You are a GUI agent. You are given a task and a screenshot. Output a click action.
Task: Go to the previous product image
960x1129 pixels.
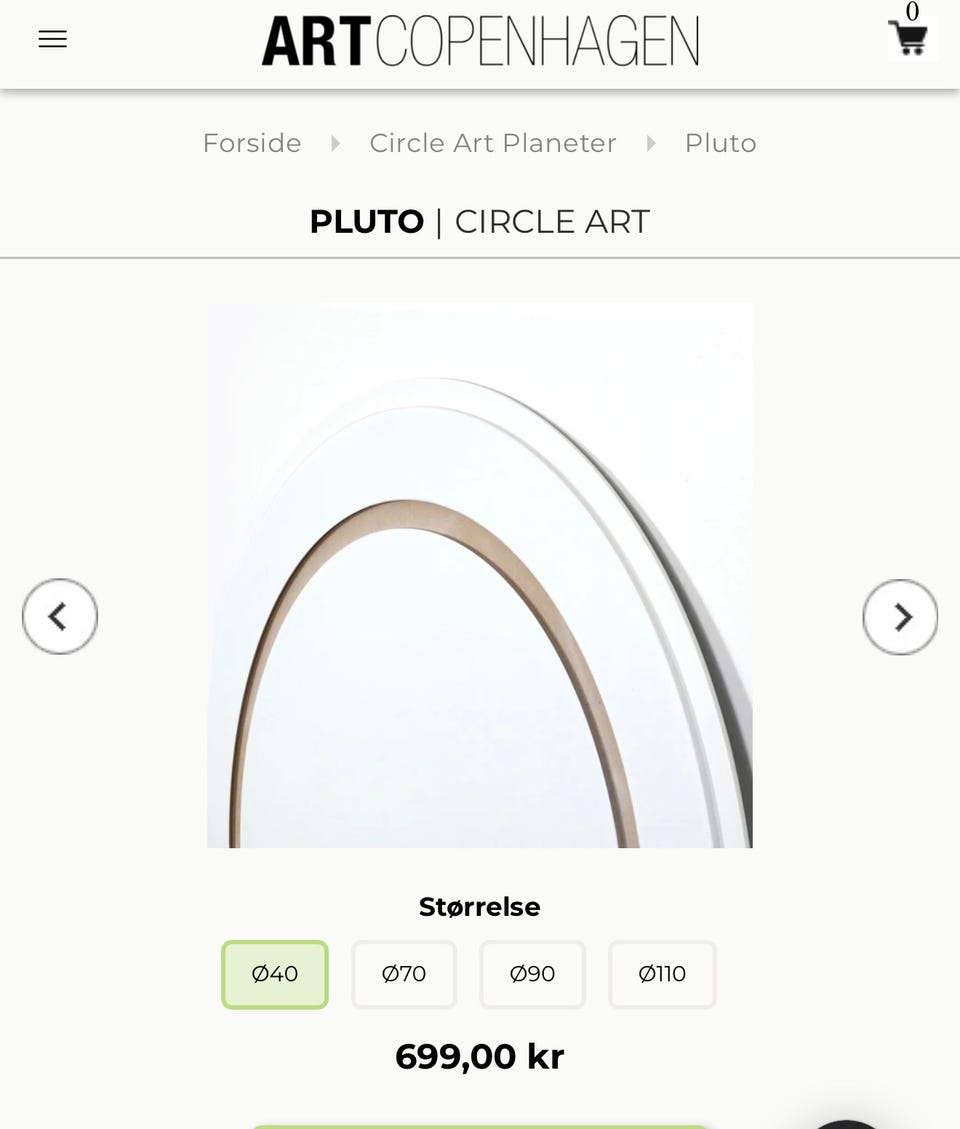tap(60, 616)
